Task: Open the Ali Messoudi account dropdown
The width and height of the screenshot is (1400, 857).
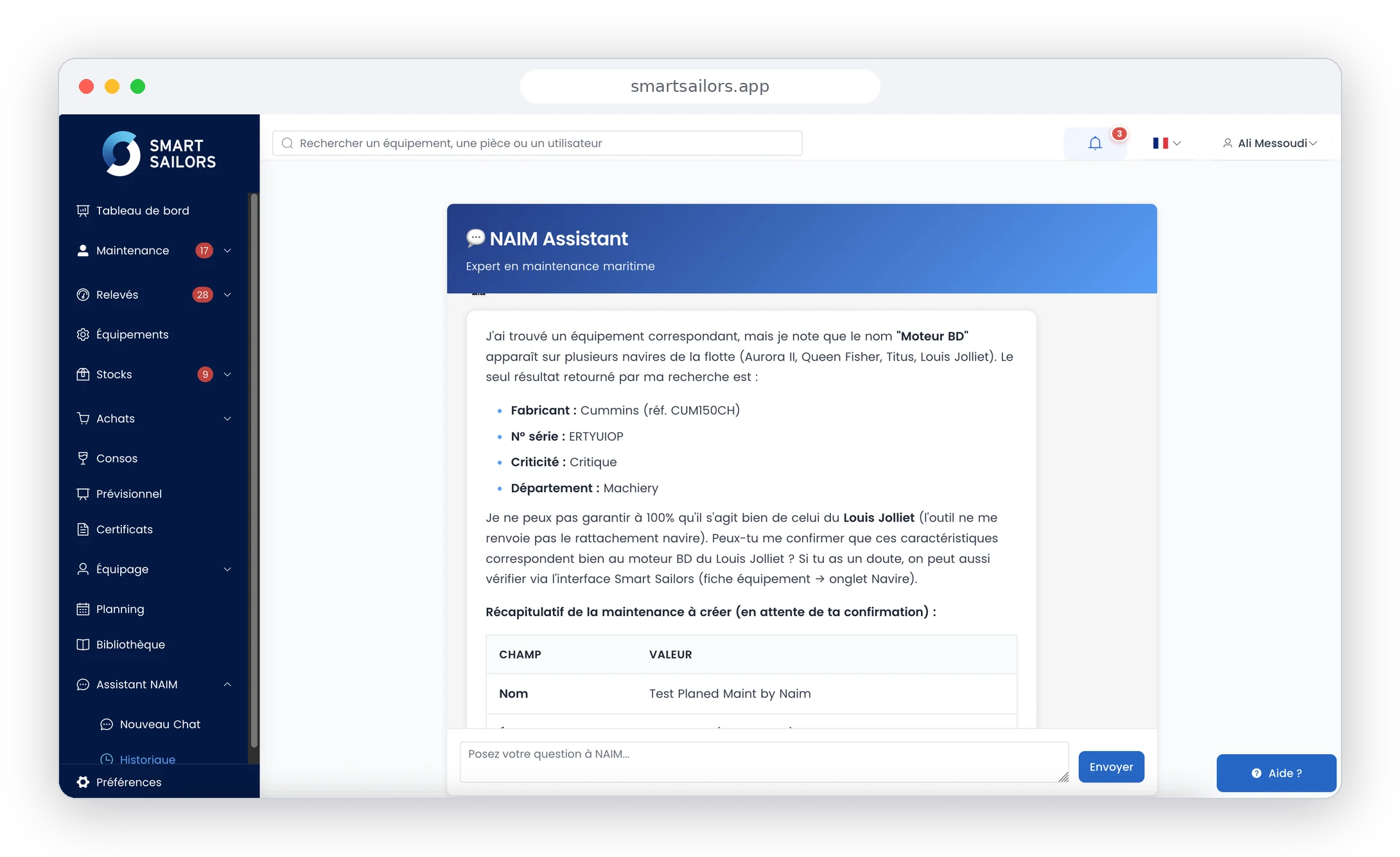Action: (1270, 143)
